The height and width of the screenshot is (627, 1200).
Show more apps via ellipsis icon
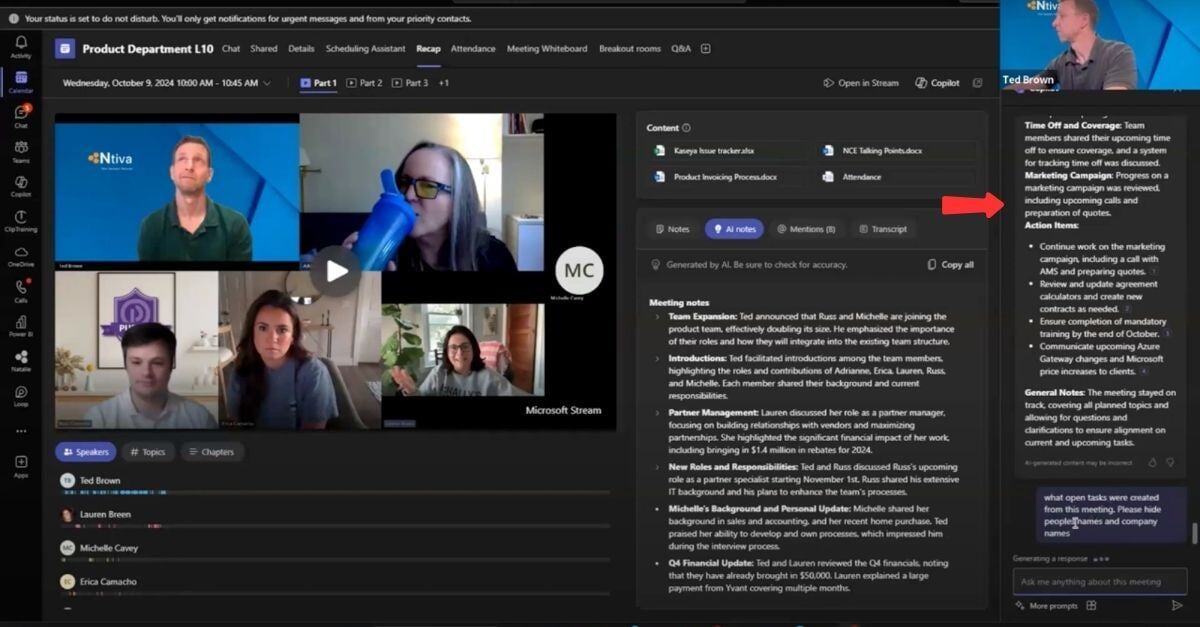coord(21,431)
